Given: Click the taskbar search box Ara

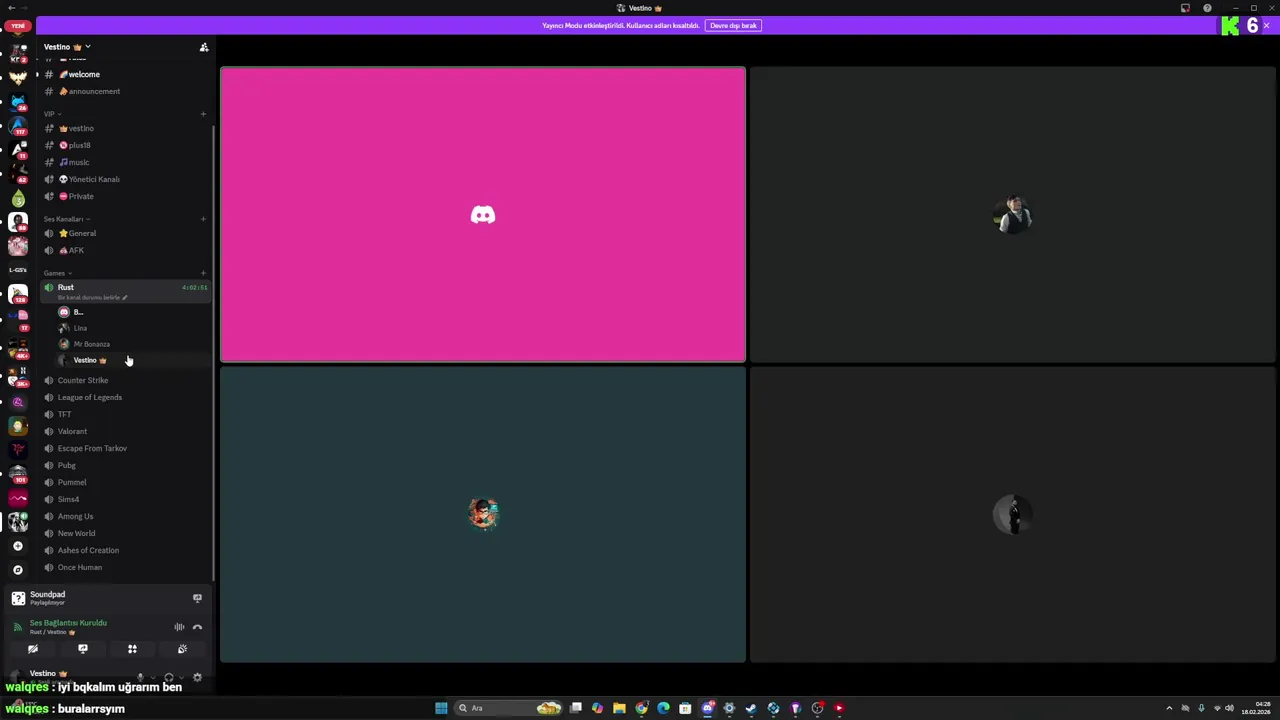Looking at the screenshot, I should point(508,708).
